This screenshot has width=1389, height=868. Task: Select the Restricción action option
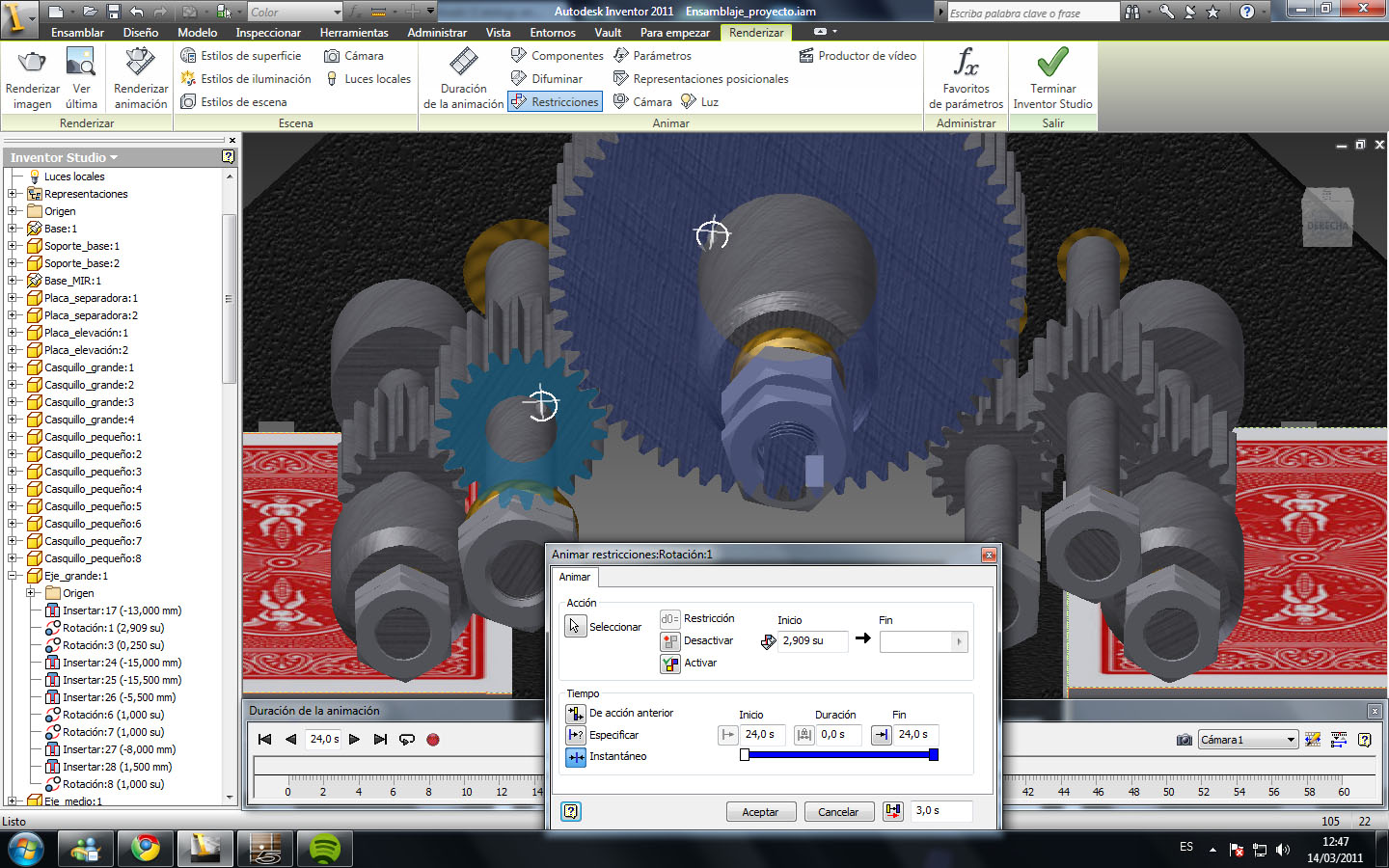670,619
